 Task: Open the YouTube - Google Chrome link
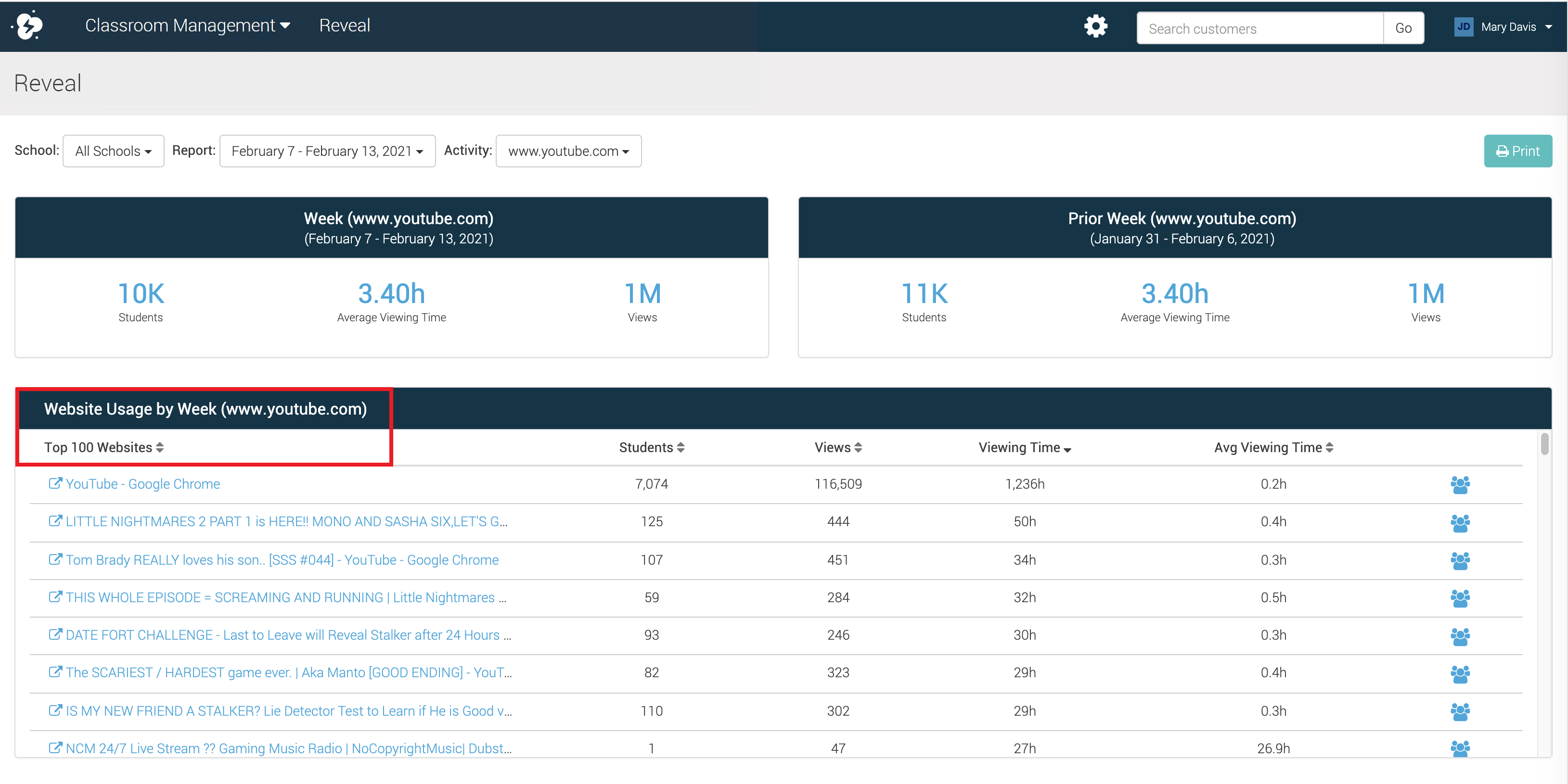(x=143, y=484)
